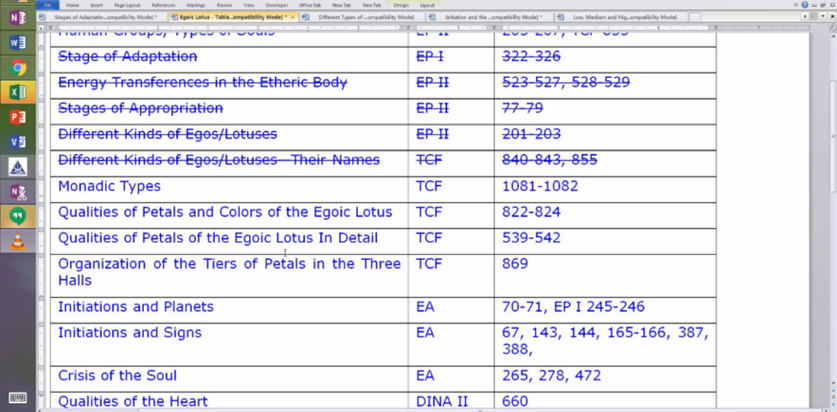
Task: Open the green Hangouts quote icon
Action: pos(17,215)
